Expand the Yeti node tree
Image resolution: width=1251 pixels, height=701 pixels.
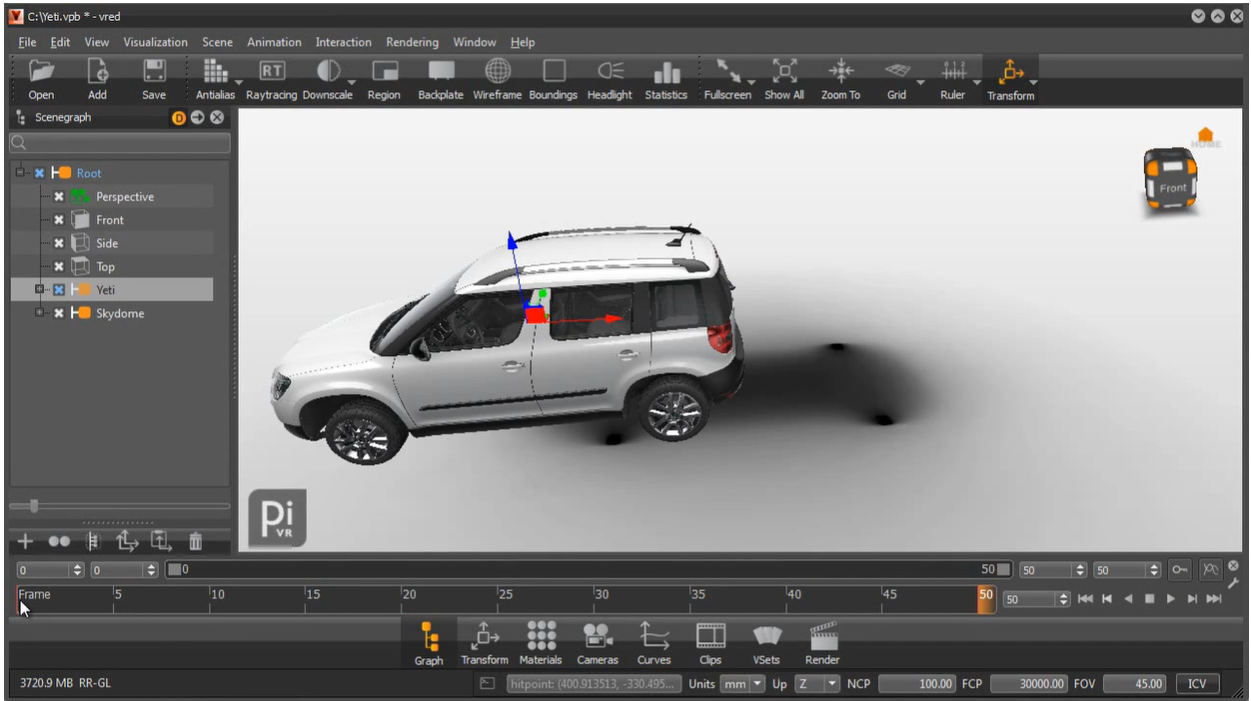pyautogui.click(x=40, y=290)
